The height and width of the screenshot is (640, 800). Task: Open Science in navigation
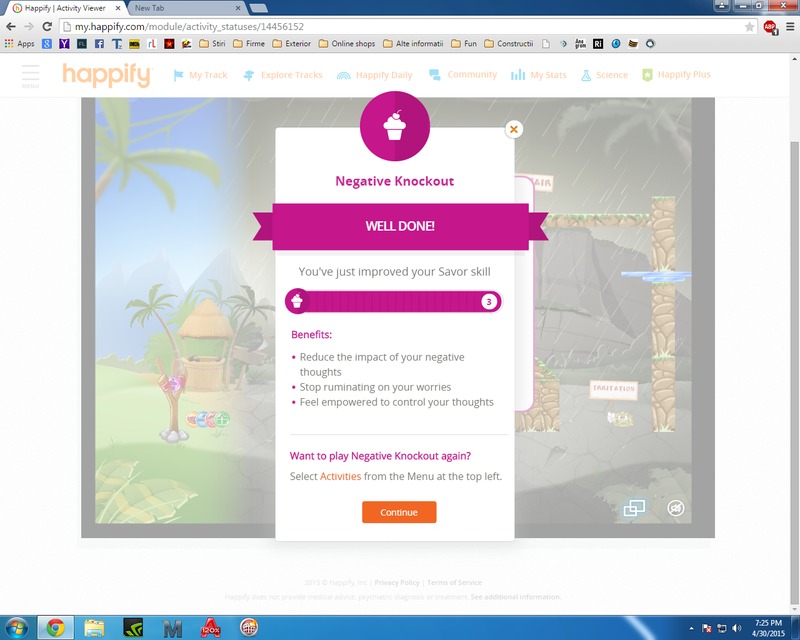click(x=605, y=75)
